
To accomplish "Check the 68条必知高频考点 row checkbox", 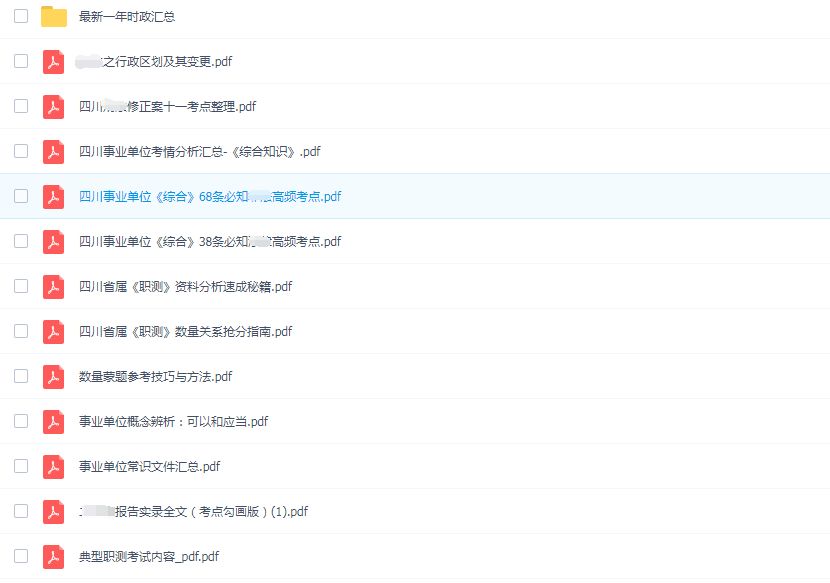I will 21,196.
